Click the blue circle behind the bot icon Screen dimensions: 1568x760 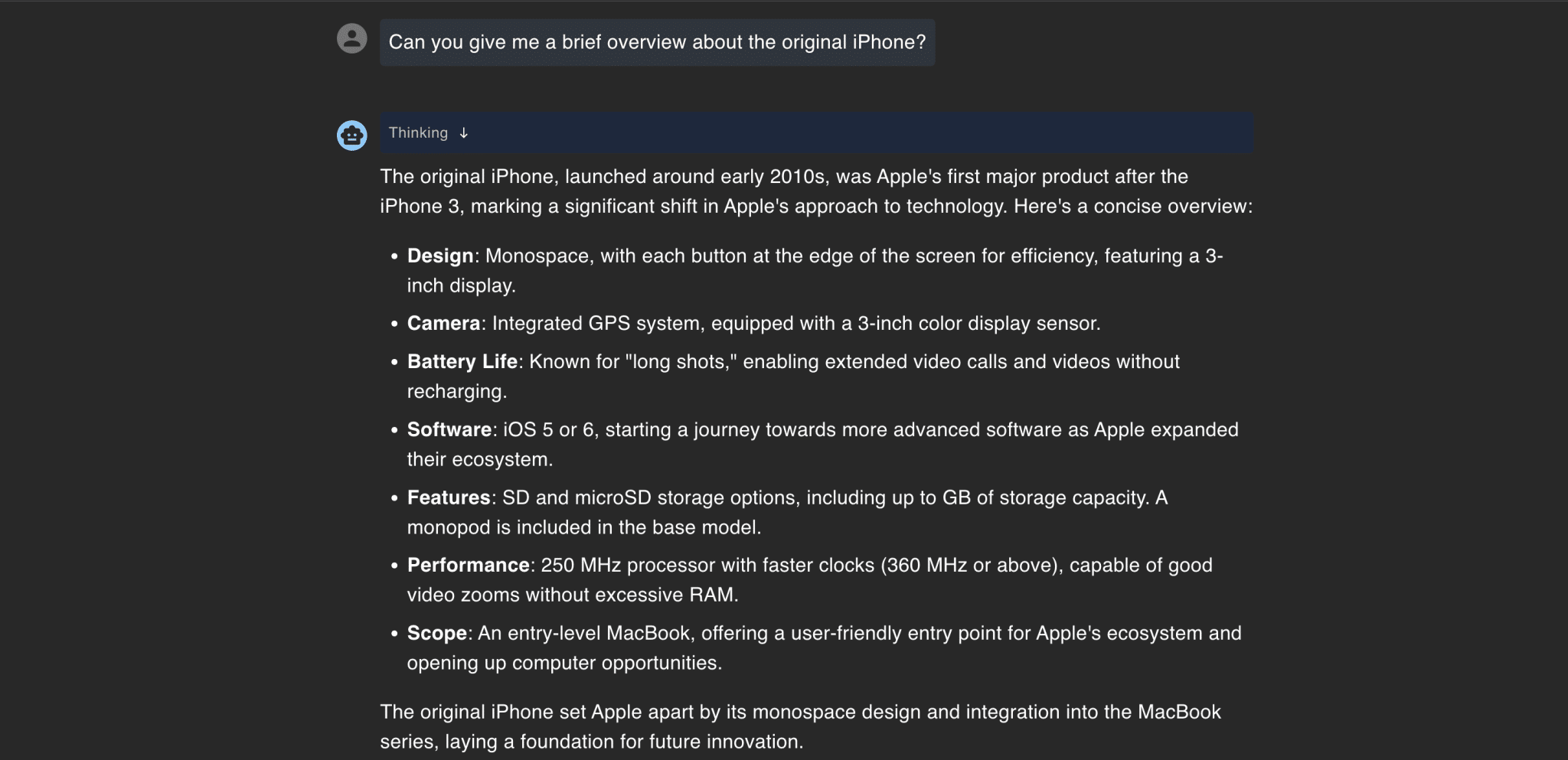(x=352, y=135)
